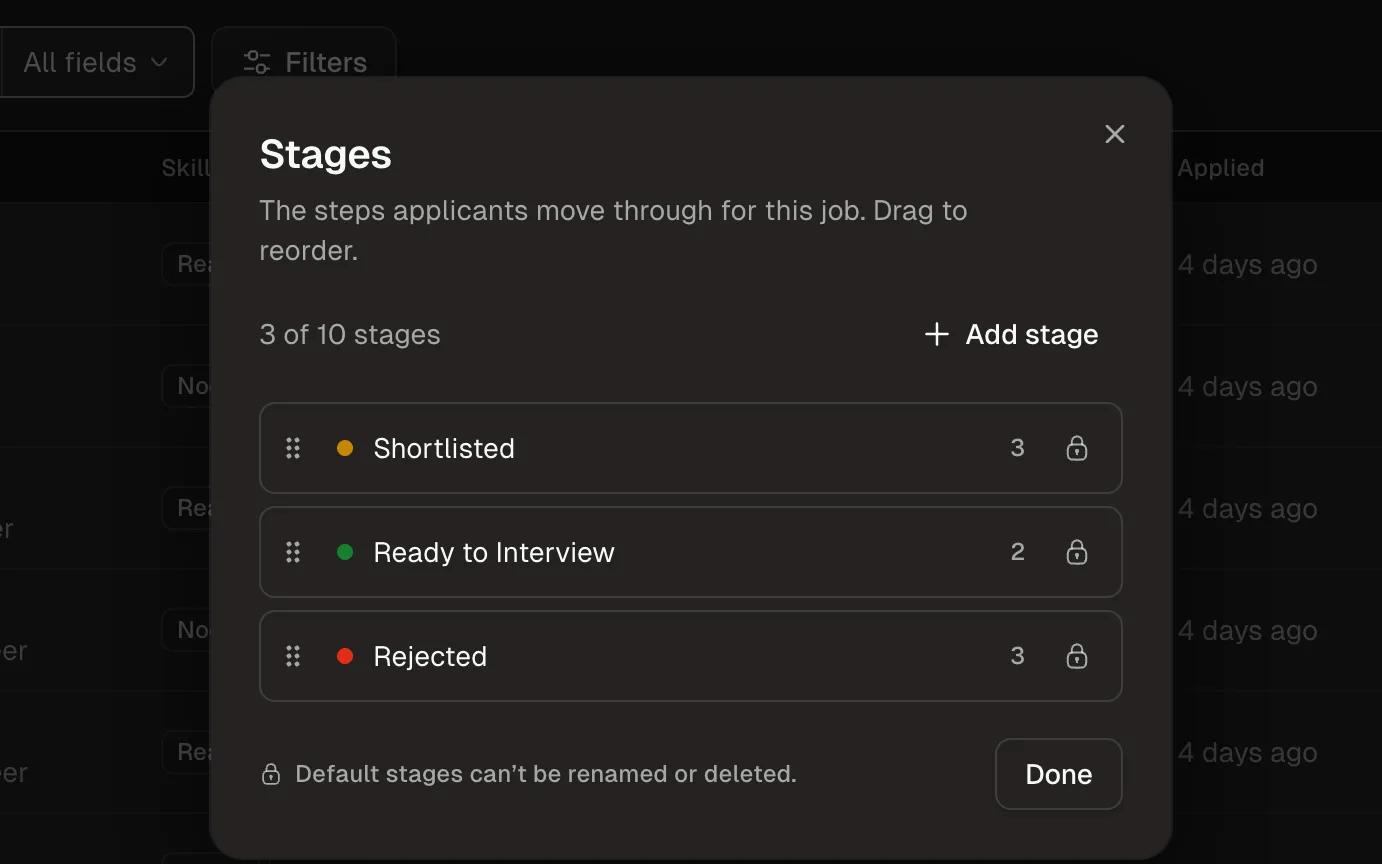The width and height of the screenshot is (1382, 864).
Task: Grab the drag handle for Rejected
Action: pyautogui.click(x=293, y=656)
